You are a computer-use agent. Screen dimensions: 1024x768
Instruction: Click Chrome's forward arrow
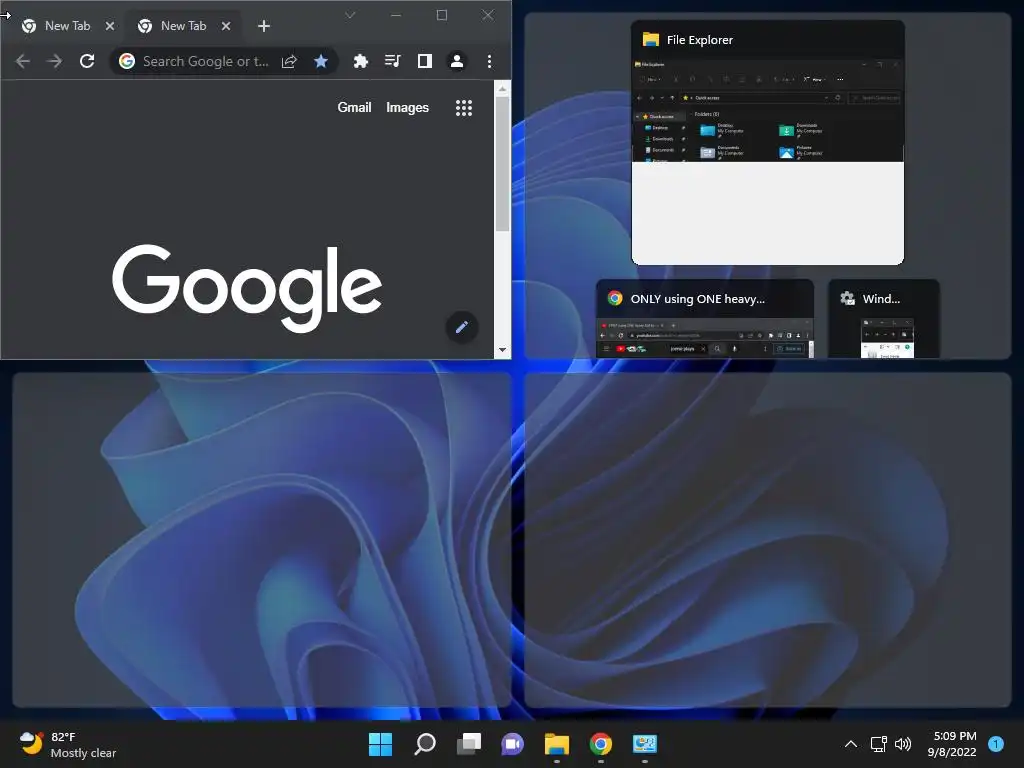pos(55,61)
